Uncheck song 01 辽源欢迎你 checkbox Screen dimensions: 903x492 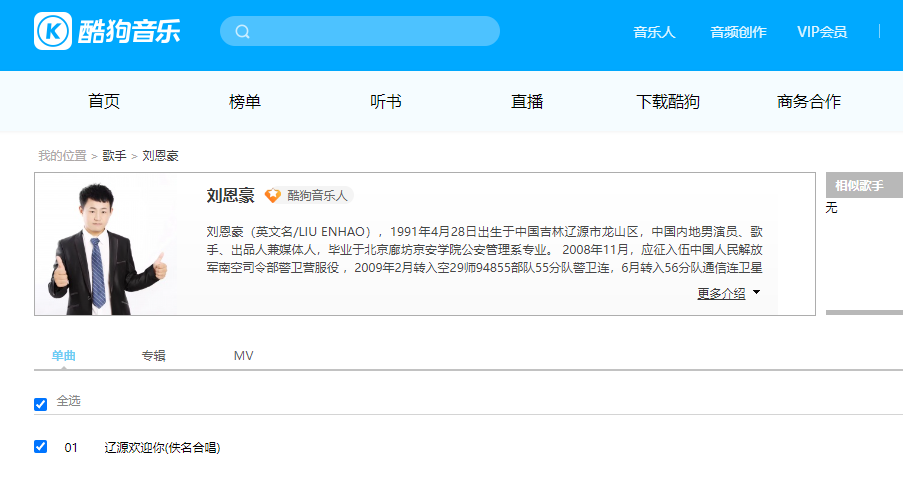pos(41,447)
